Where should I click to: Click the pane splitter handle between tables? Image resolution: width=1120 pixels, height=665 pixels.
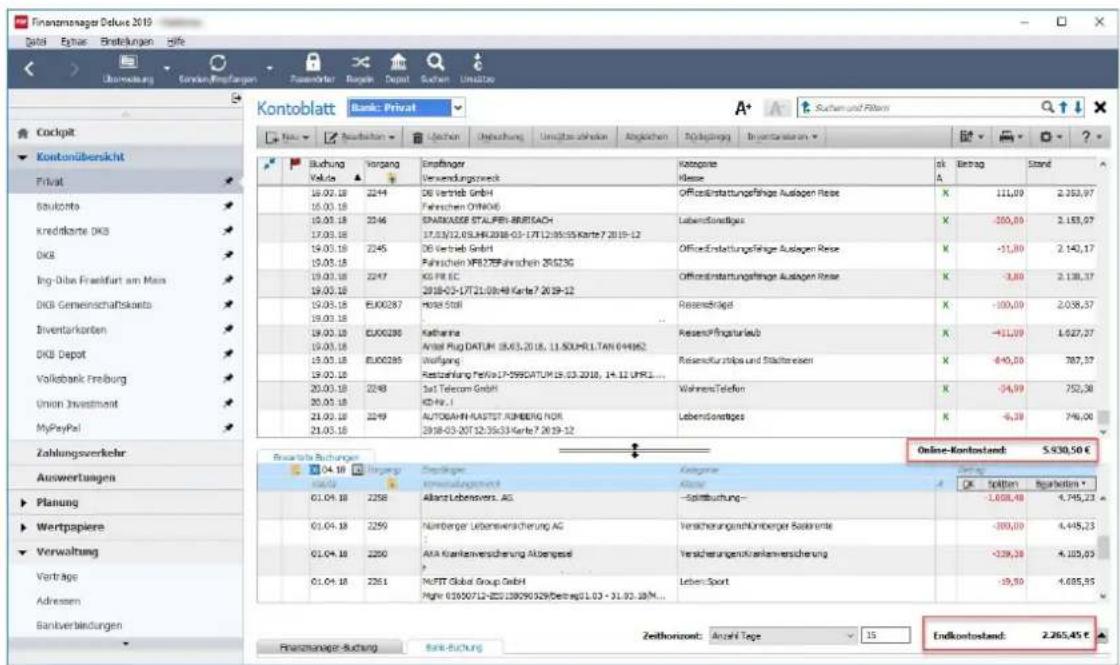634,450
